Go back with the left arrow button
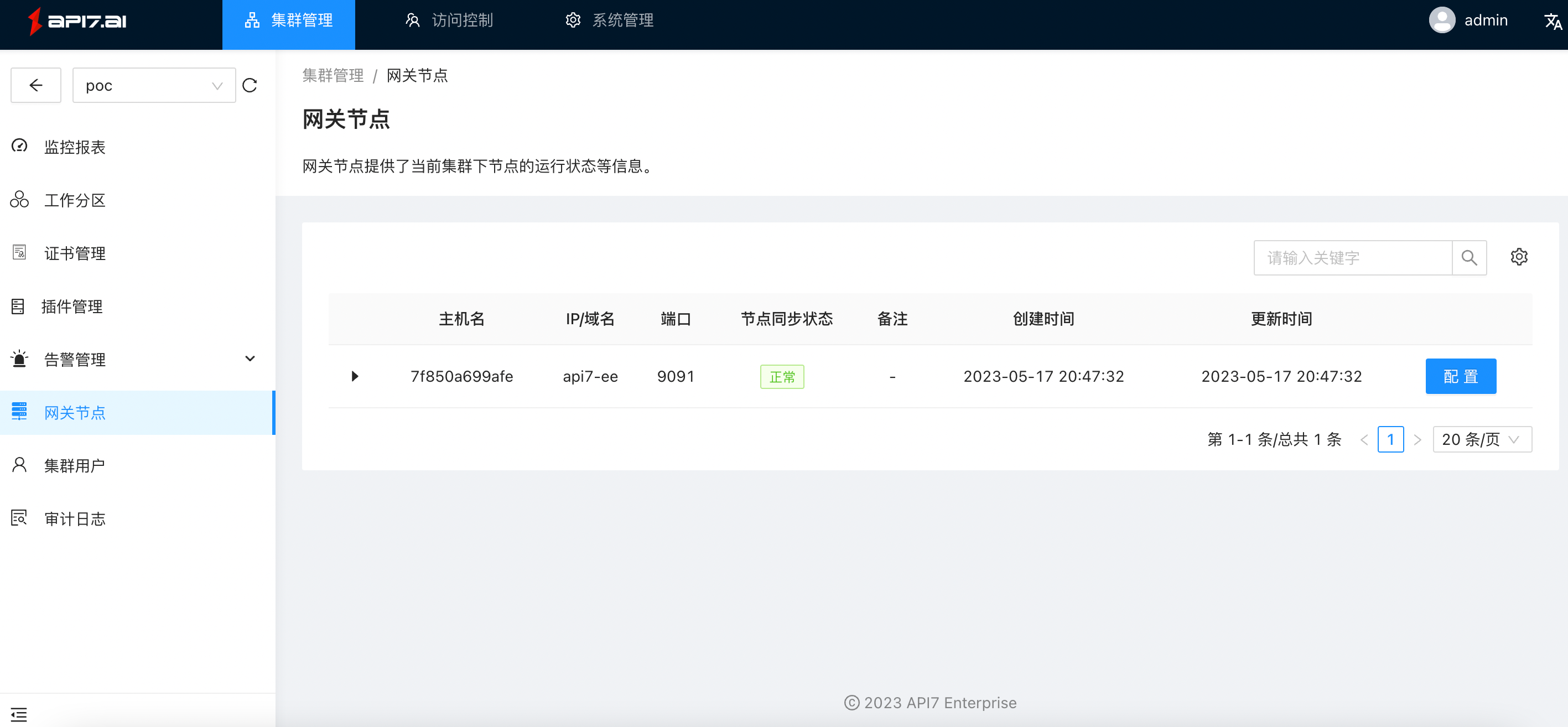This screenshot has height=727, width=1568. (x=36, y=85)
